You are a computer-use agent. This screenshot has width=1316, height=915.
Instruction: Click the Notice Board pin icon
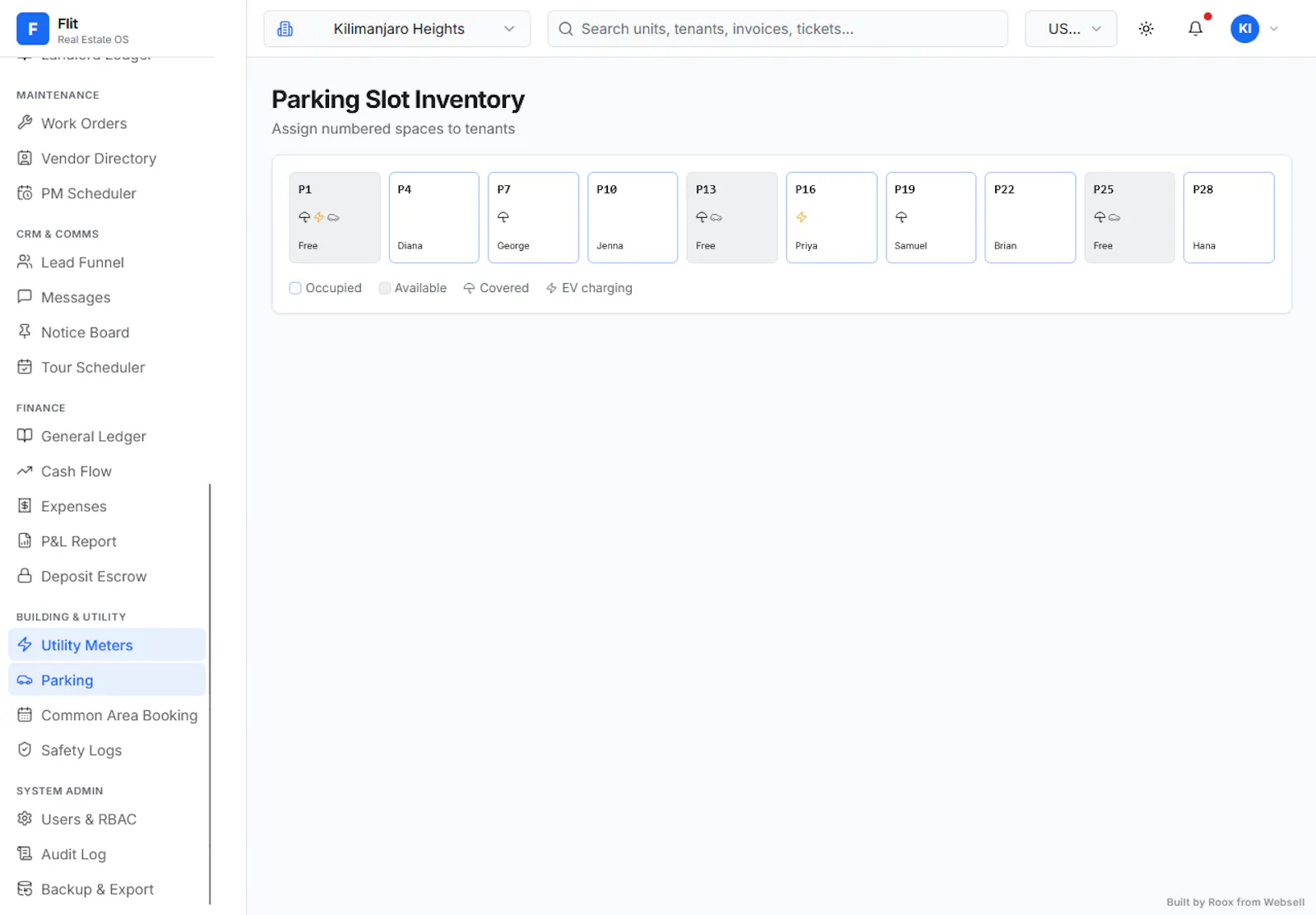pyautogui.click(x=25, y=332)
